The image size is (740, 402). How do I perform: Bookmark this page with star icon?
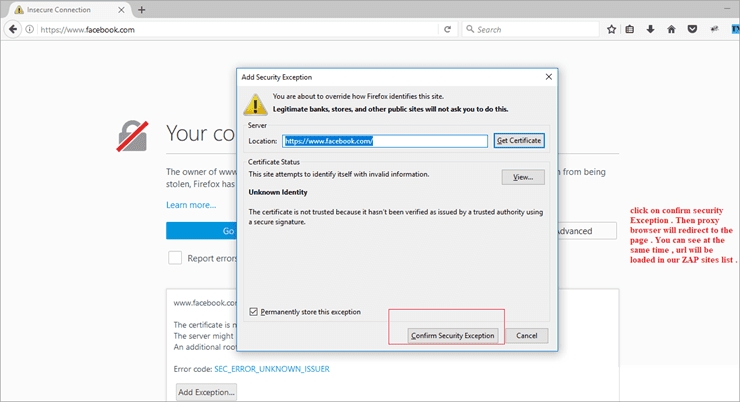pos(612,29)
